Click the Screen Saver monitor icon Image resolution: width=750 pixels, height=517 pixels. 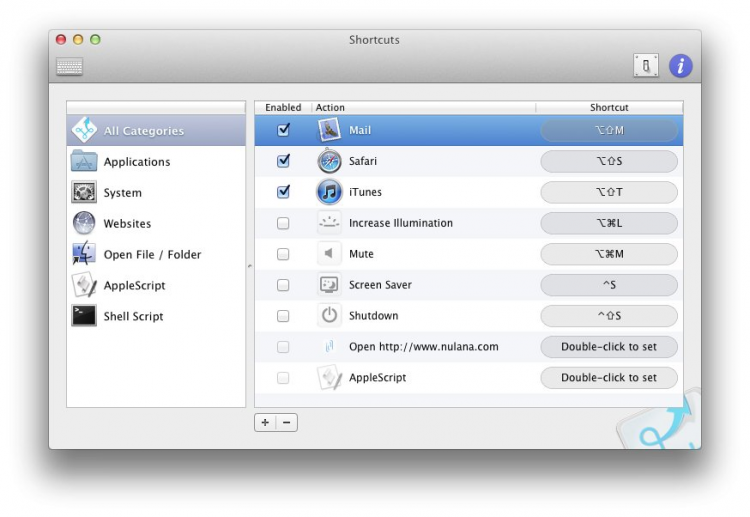(329, 285)
